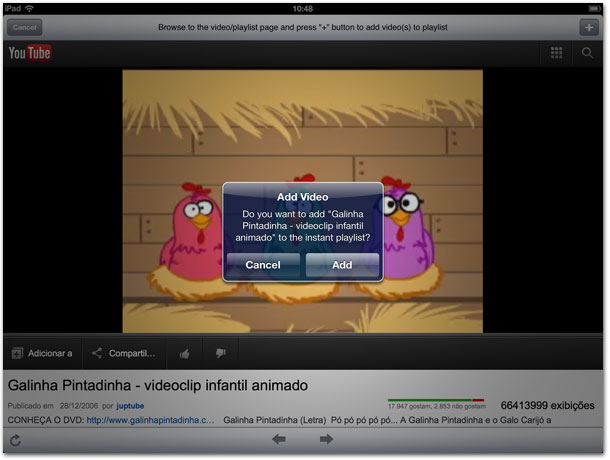The width and height of the screenshot is (610, 460).
Task: Tap the like/dislike rating bar
Action: click(436, 400)
